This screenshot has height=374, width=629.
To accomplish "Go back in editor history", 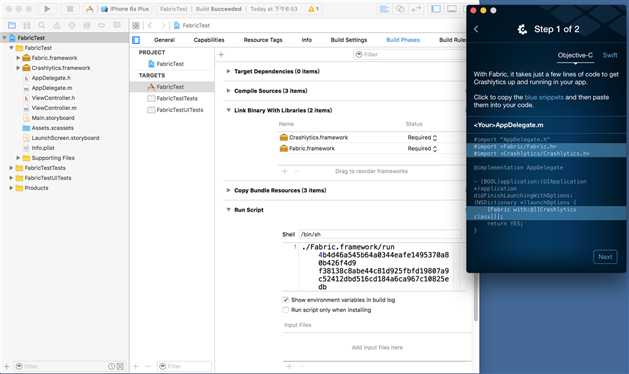I will (x=150, y=25).
